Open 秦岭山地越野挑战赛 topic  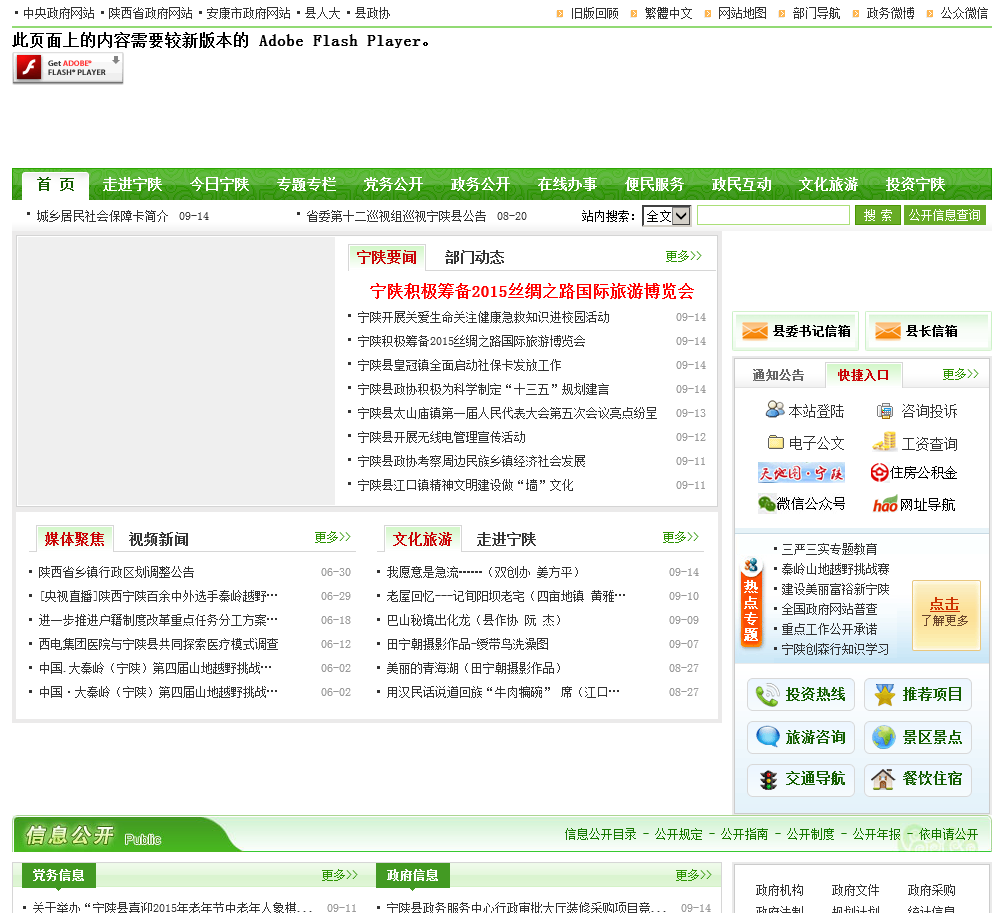(x=836, y=569)
